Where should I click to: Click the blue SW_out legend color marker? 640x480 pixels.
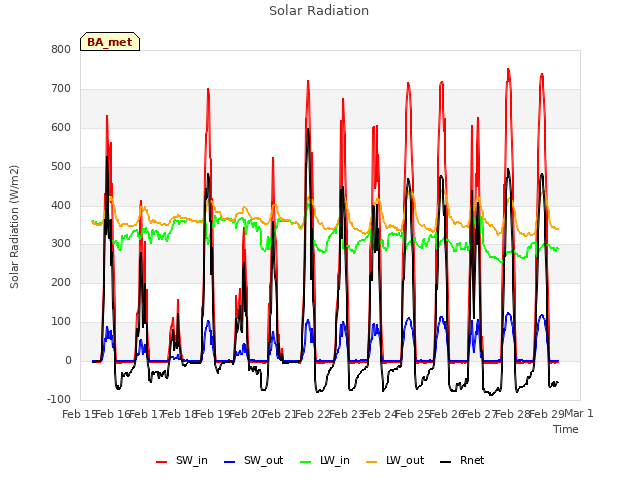[x=230, y=462]
